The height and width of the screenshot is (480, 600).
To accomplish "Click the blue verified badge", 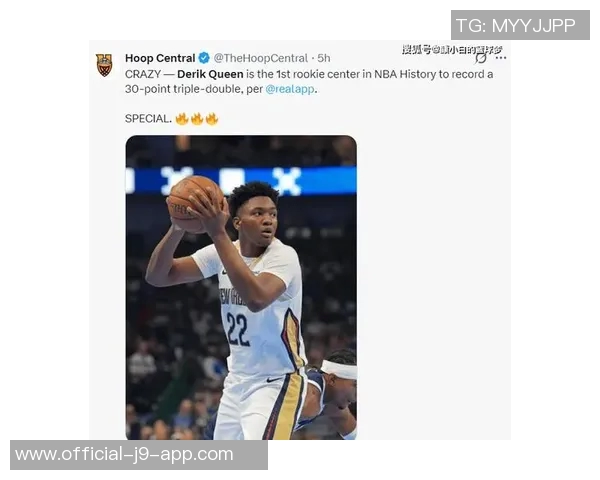I will [204, 58].
